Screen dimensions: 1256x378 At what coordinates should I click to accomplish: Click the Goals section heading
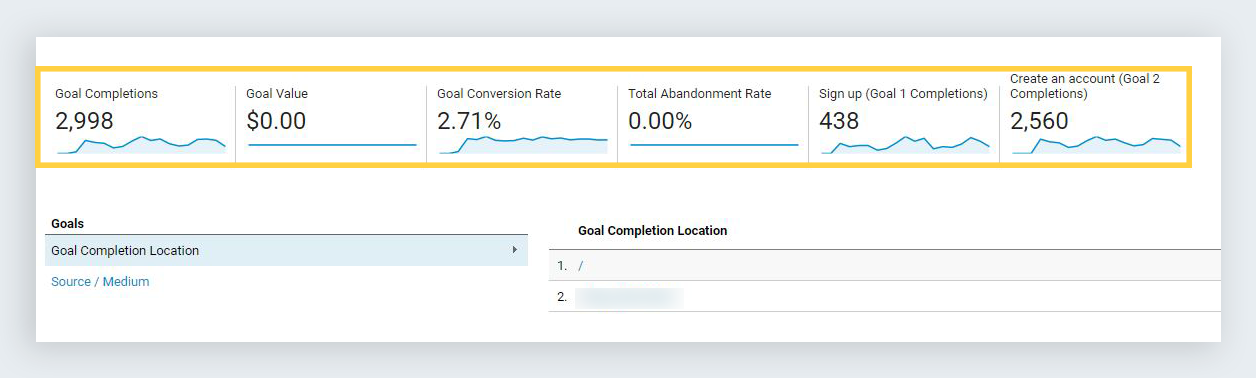coord(68,224)
